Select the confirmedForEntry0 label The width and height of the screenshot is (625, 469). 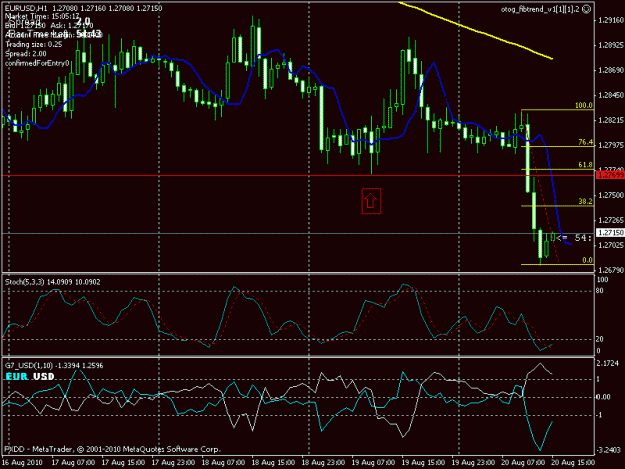pyautogui.click(x=37, y=63)
